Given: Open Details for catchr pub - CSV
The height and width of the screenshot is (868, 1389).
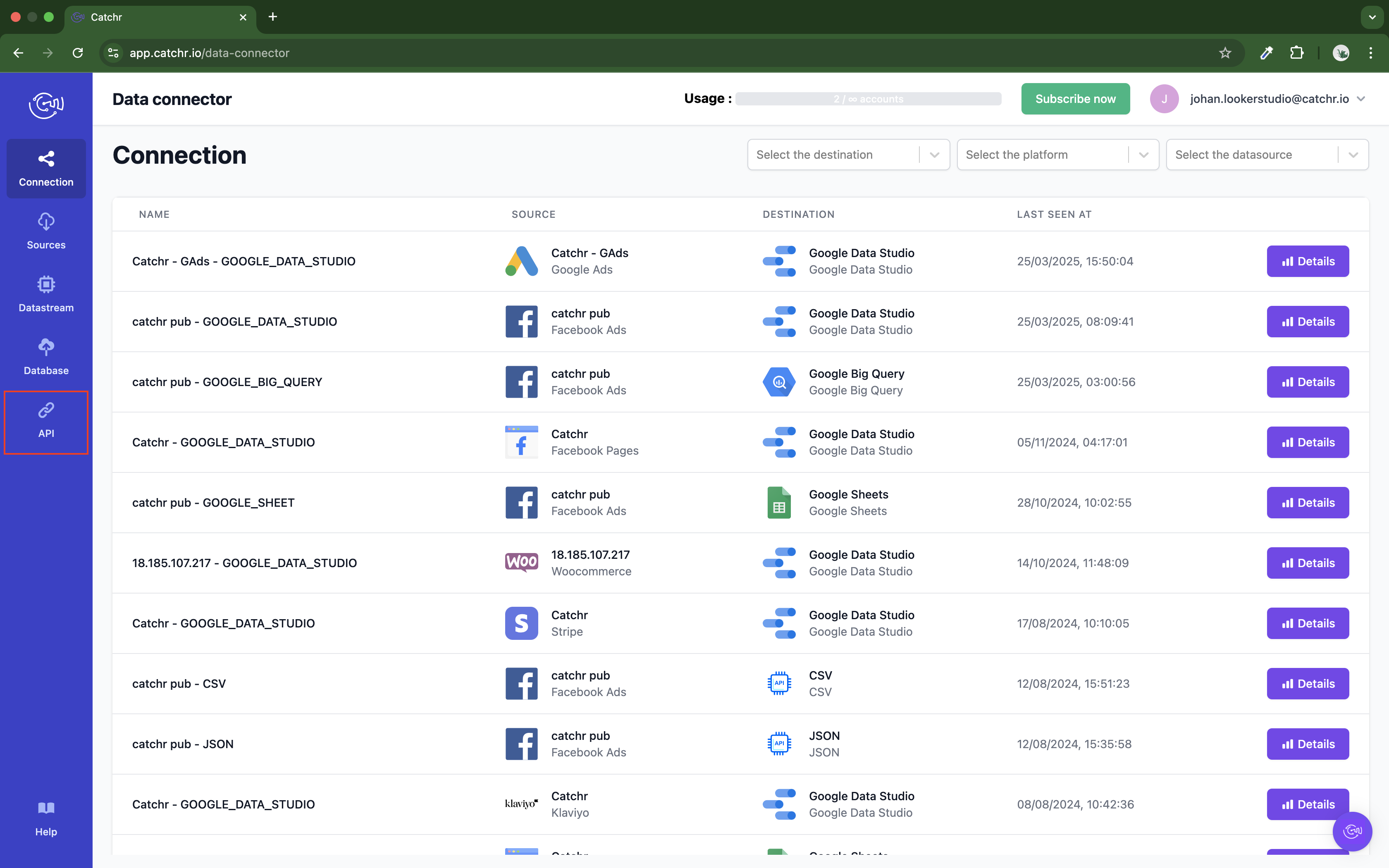Looking at the screenshot, I should click(x=1308, y=683).
